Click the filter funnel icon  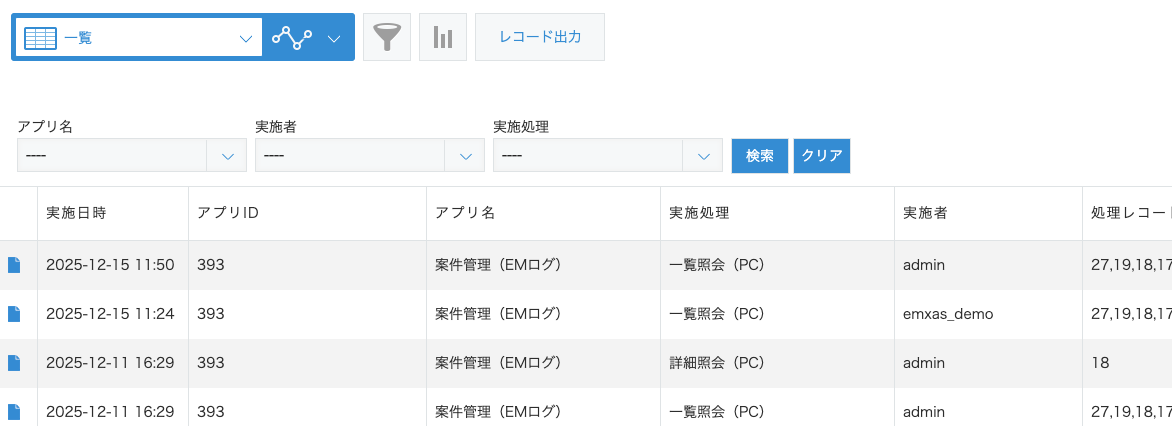tap(387, 38)
